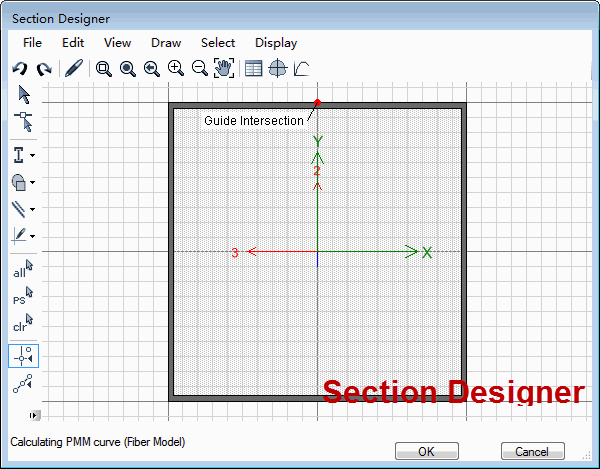Enable the pan hand tool
Image resolution: width=600 pixels, height=469 pixels.
[224, 68]
